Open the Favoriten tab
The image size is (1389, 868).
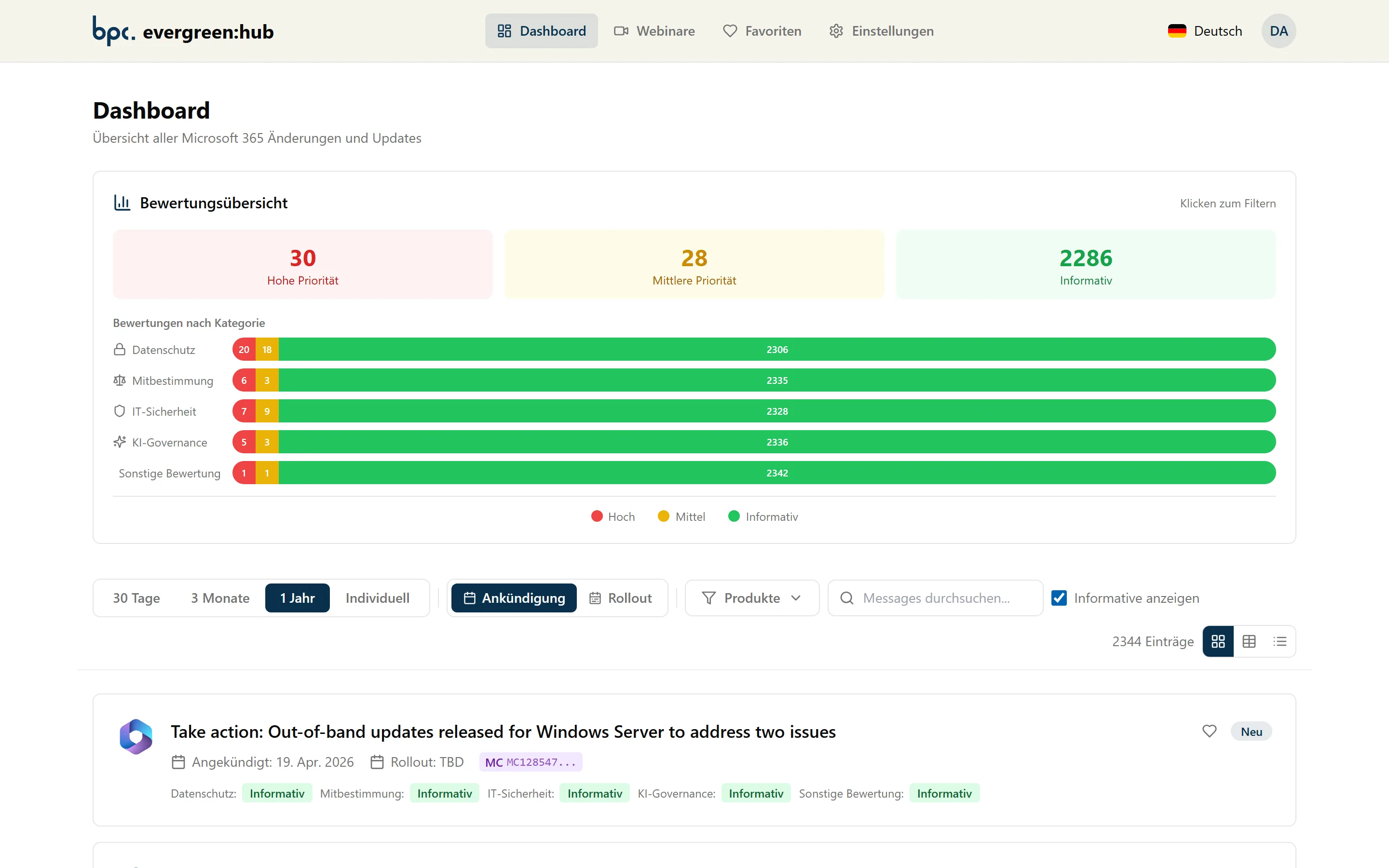(762, 31)
